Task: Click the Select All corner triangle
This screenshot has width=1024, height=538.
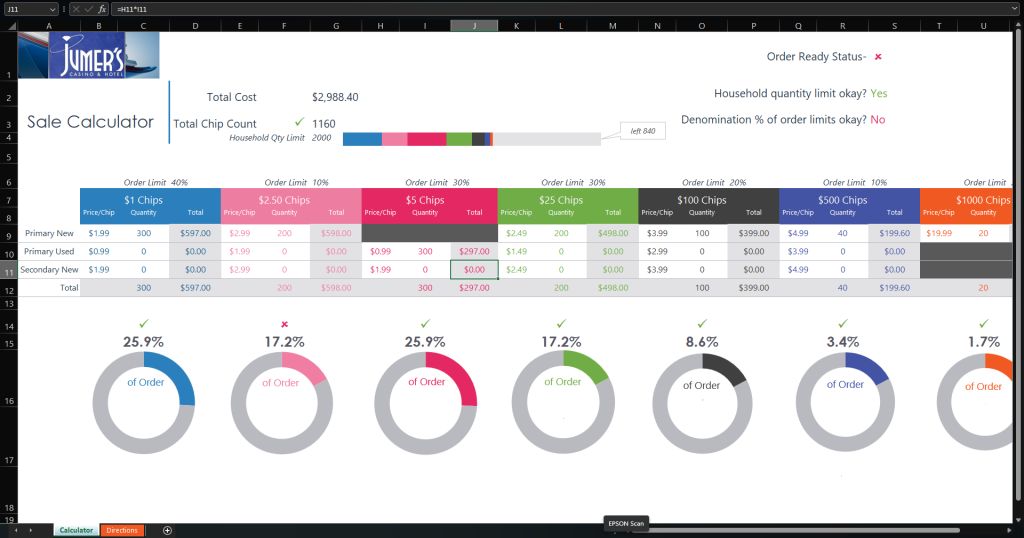Action: (x=8, y=25)
